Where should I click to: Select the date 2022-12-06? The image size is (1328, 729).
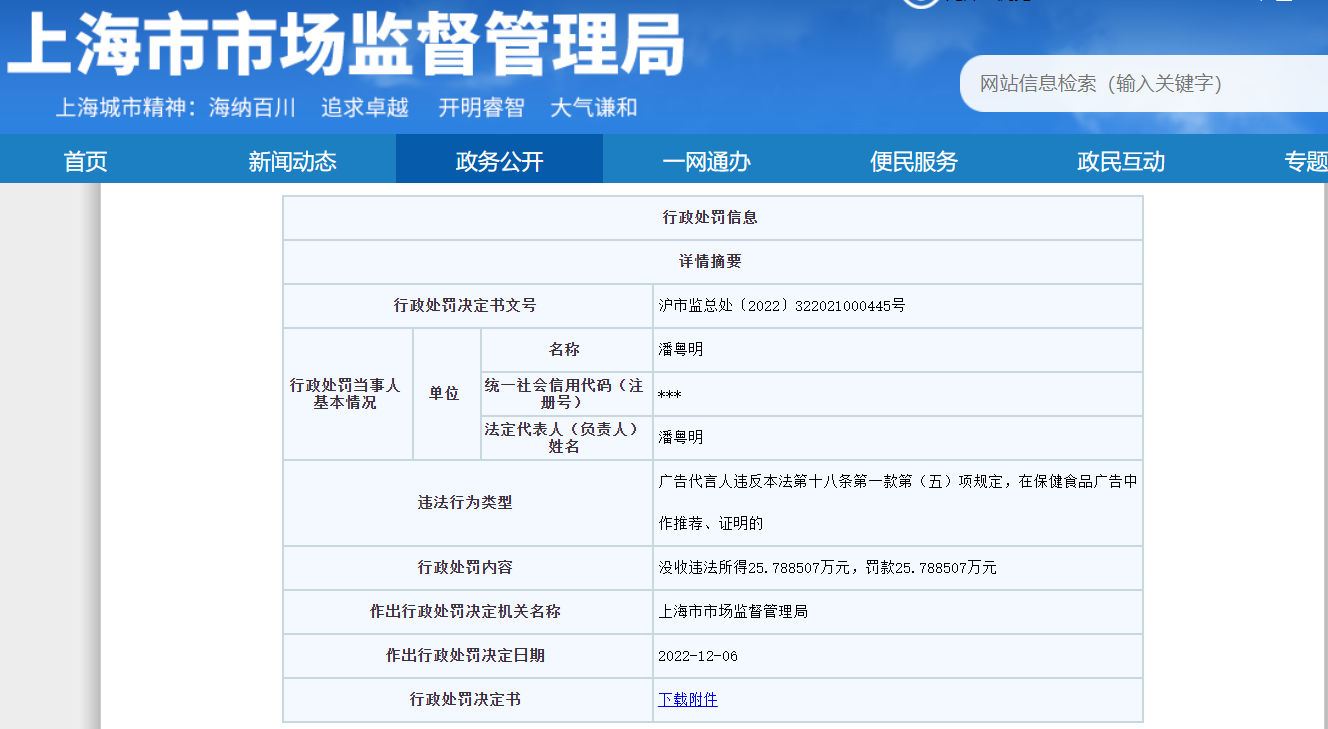tap(698, 656)
